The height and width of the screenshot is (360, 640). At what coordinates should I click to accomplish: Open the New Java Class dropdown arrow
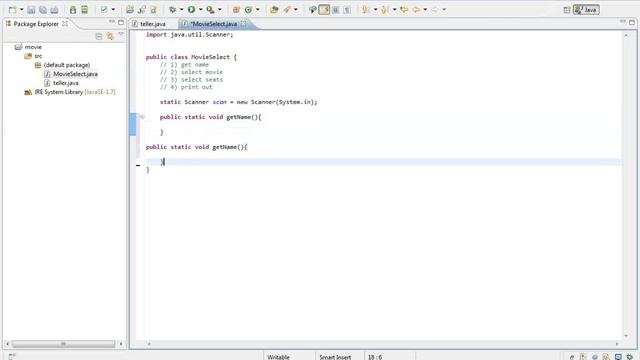tap(258, 9)
